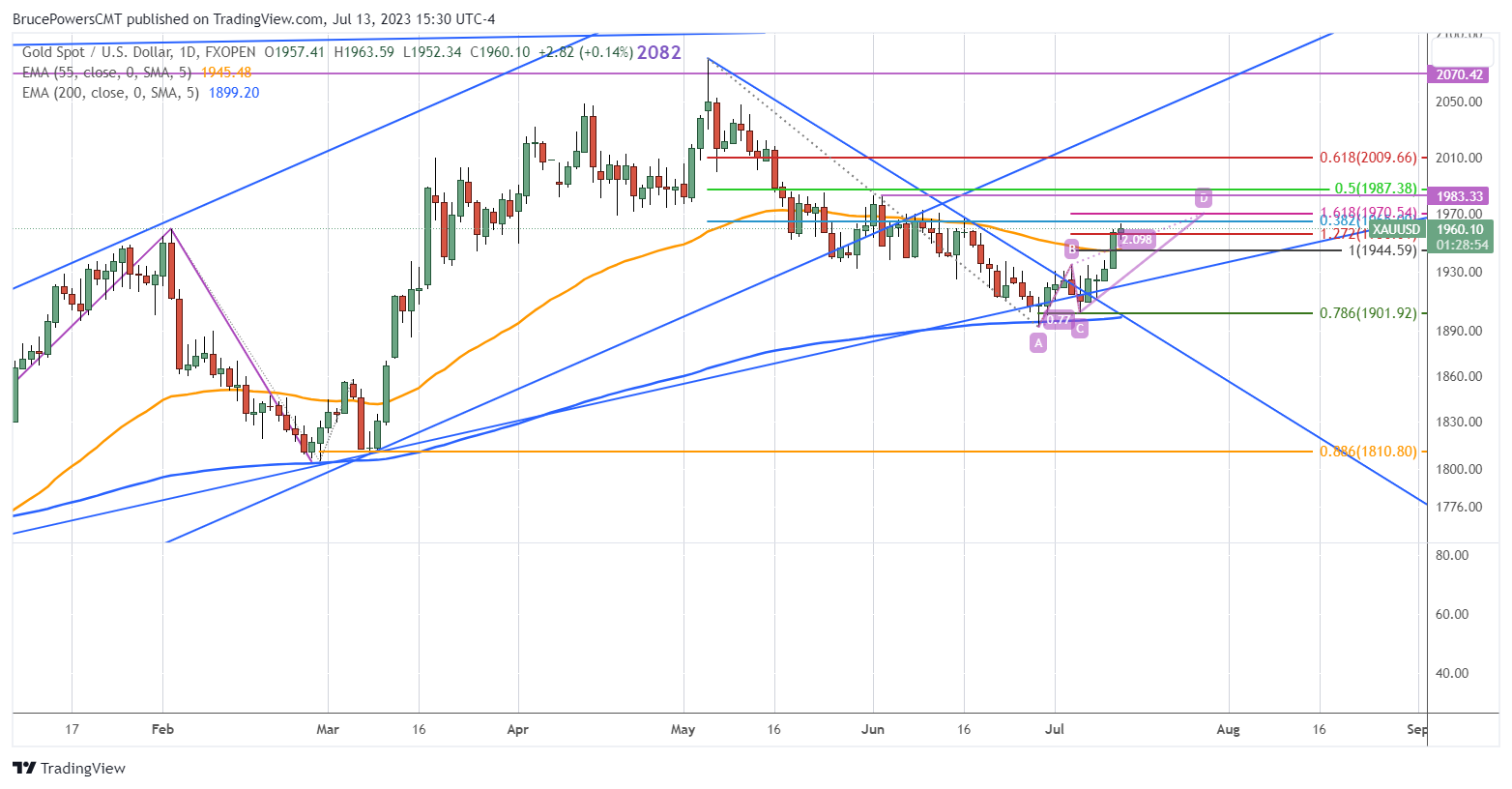
Task: Click the 1800.00 price axis tick
Action: (1459, 469)
